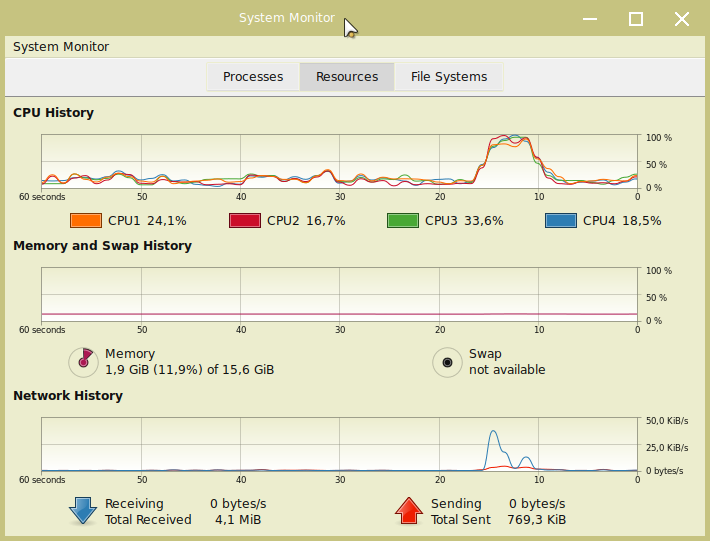
Task: Click the 1,9 GiB memory usage text
Action: tap(190, 370)
